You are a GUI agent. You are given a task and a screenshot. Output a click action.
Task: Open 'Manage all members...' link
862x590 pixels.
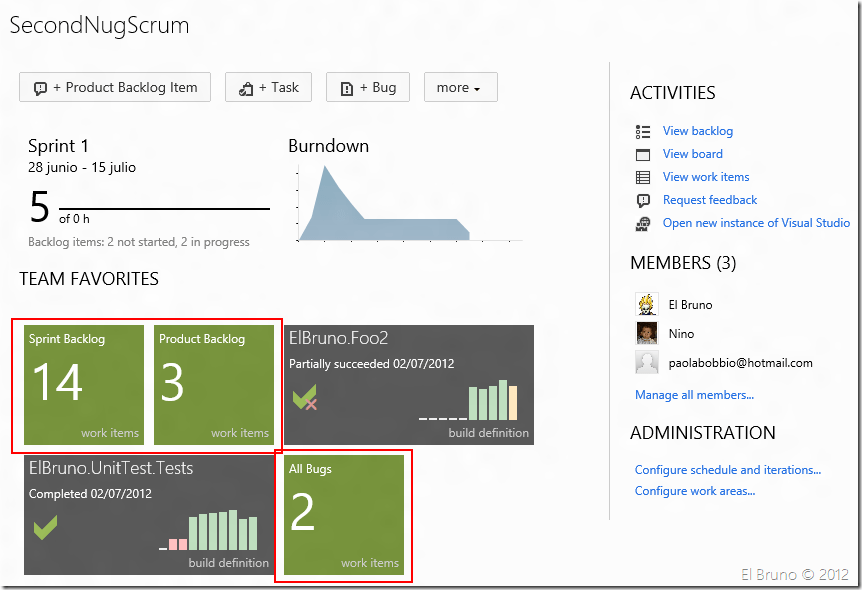(694, 395)
